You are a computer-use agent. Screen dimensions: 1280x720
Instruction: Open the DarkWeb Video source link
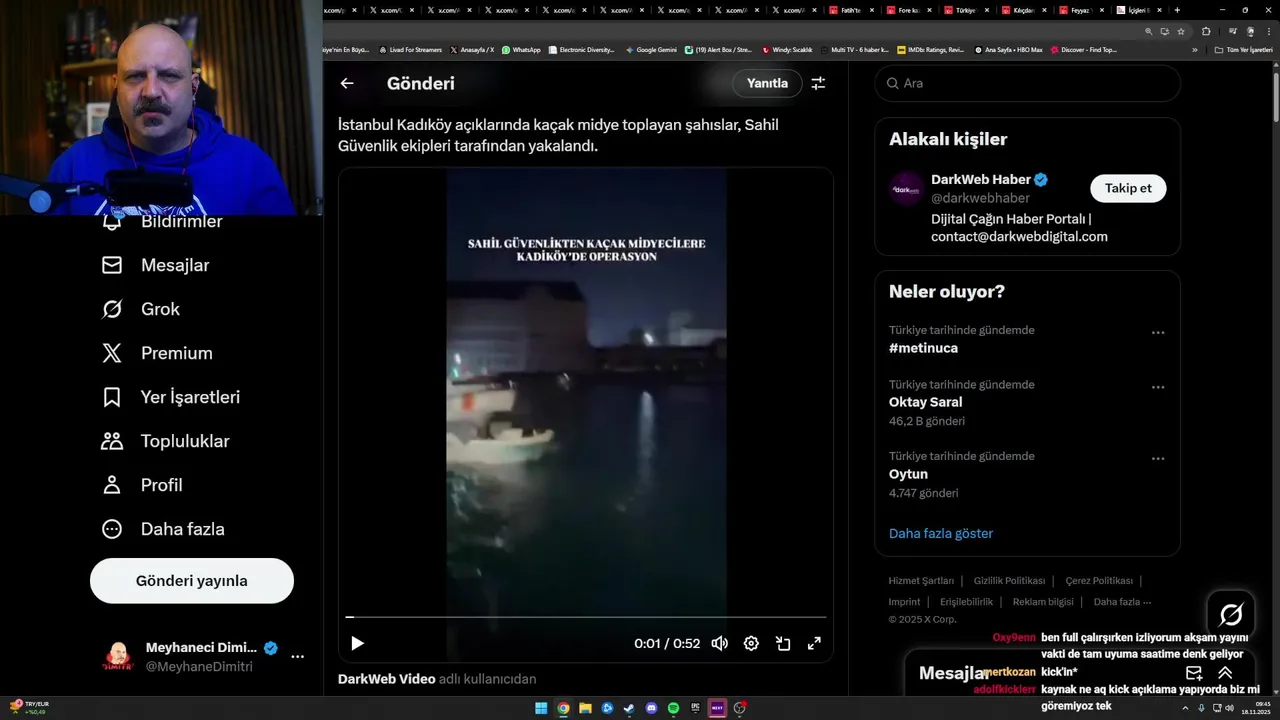point(386,679)
